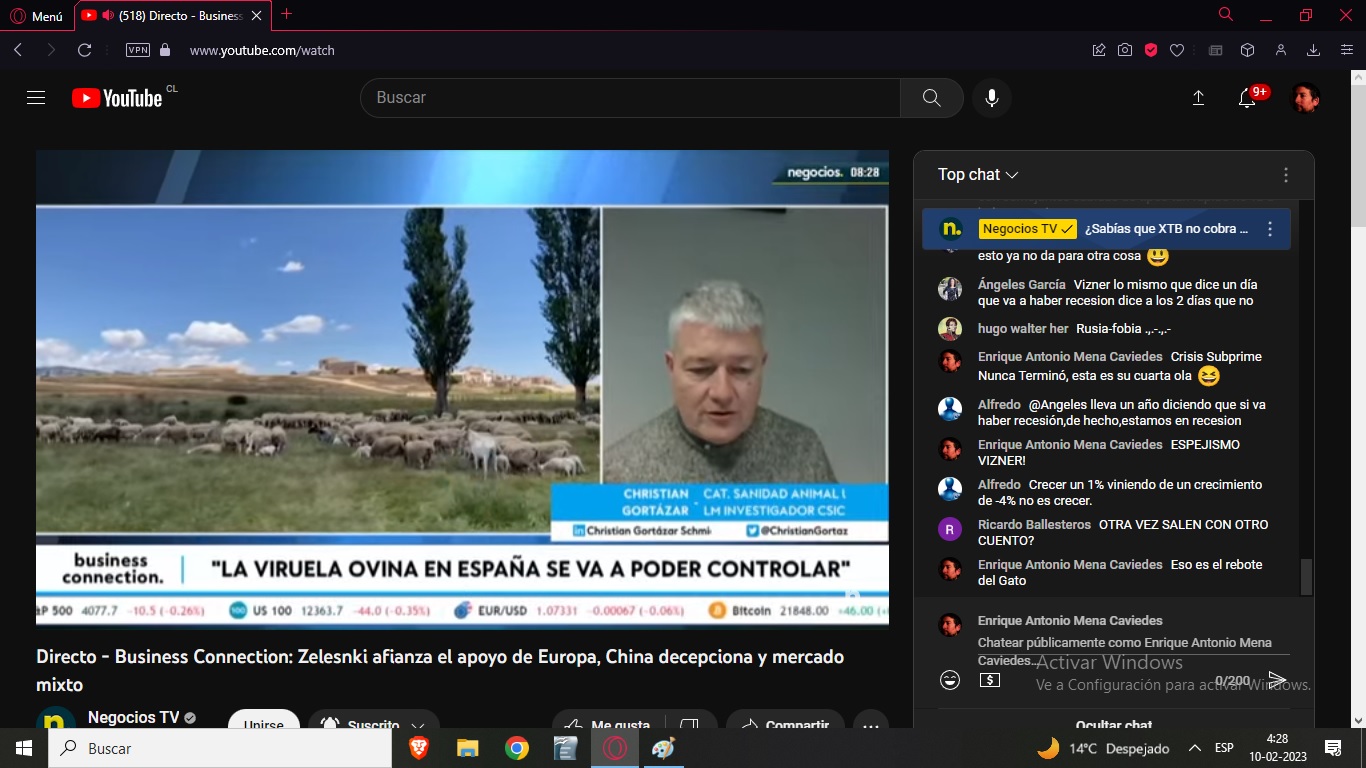Viewport: 1366px width, 768px height.
Task: Open the Paint app from the taskbar
Action: tap(663, 748)
